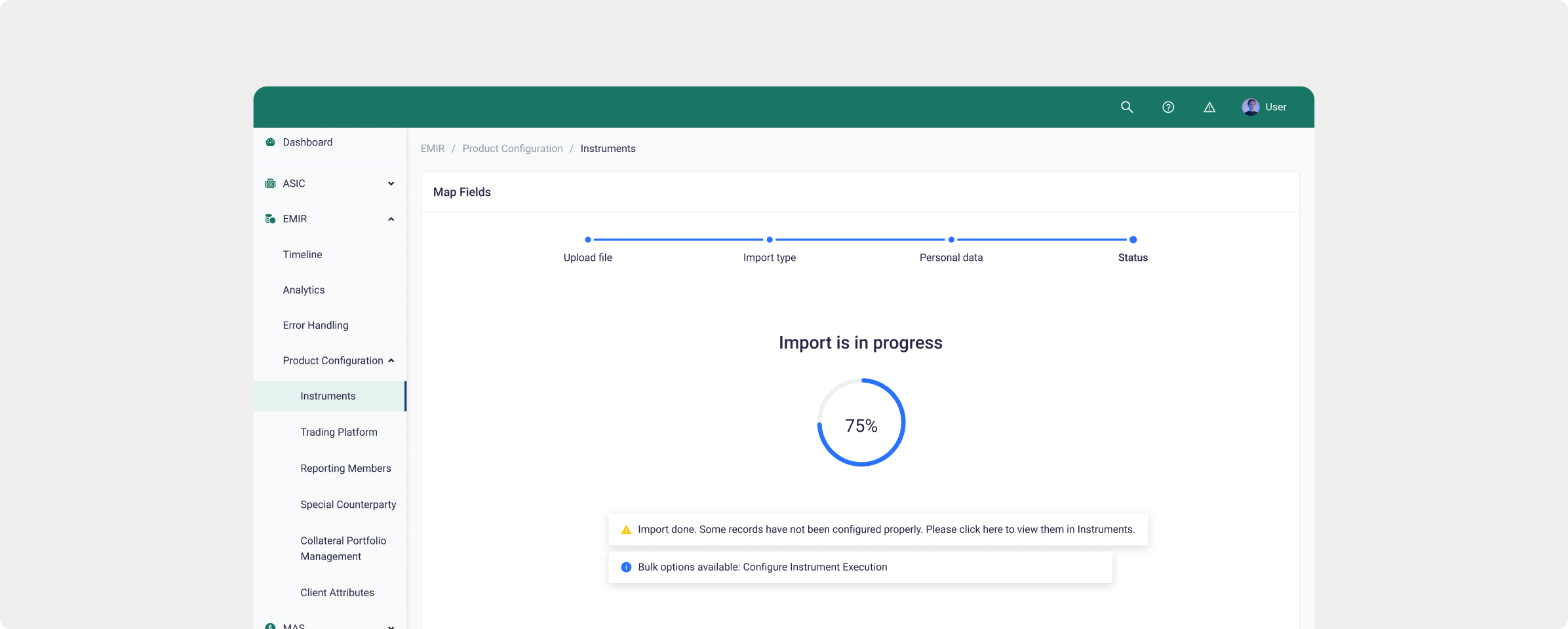Click the yellow warning icon in import notice

[x=626, y=529]
